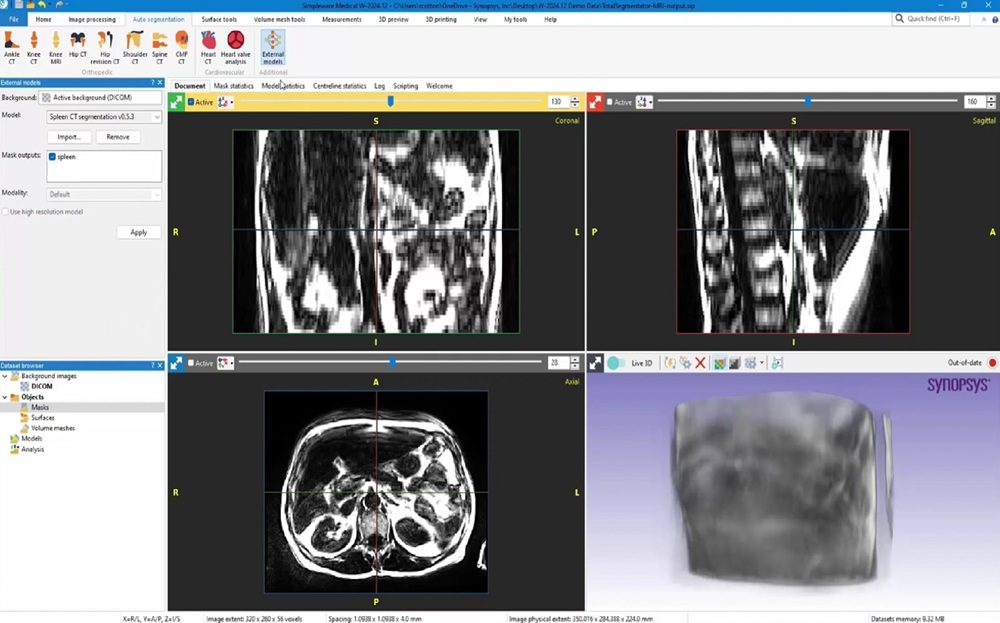Enable Active checkbox in the sagittal view
This screenshot has width=1000, height=623.
pos(609,102)
